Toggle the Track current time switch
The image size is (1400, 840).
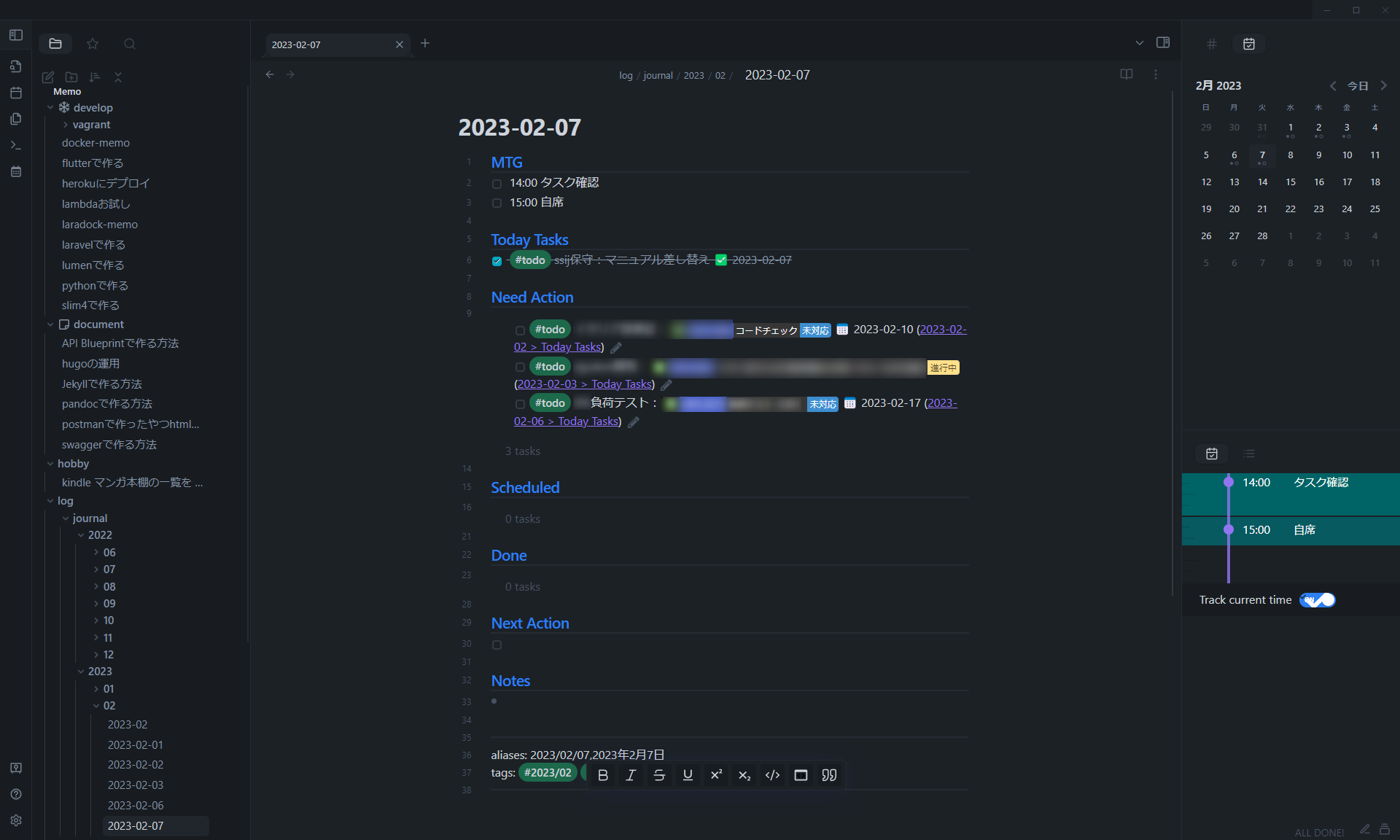click(1317, 600)
